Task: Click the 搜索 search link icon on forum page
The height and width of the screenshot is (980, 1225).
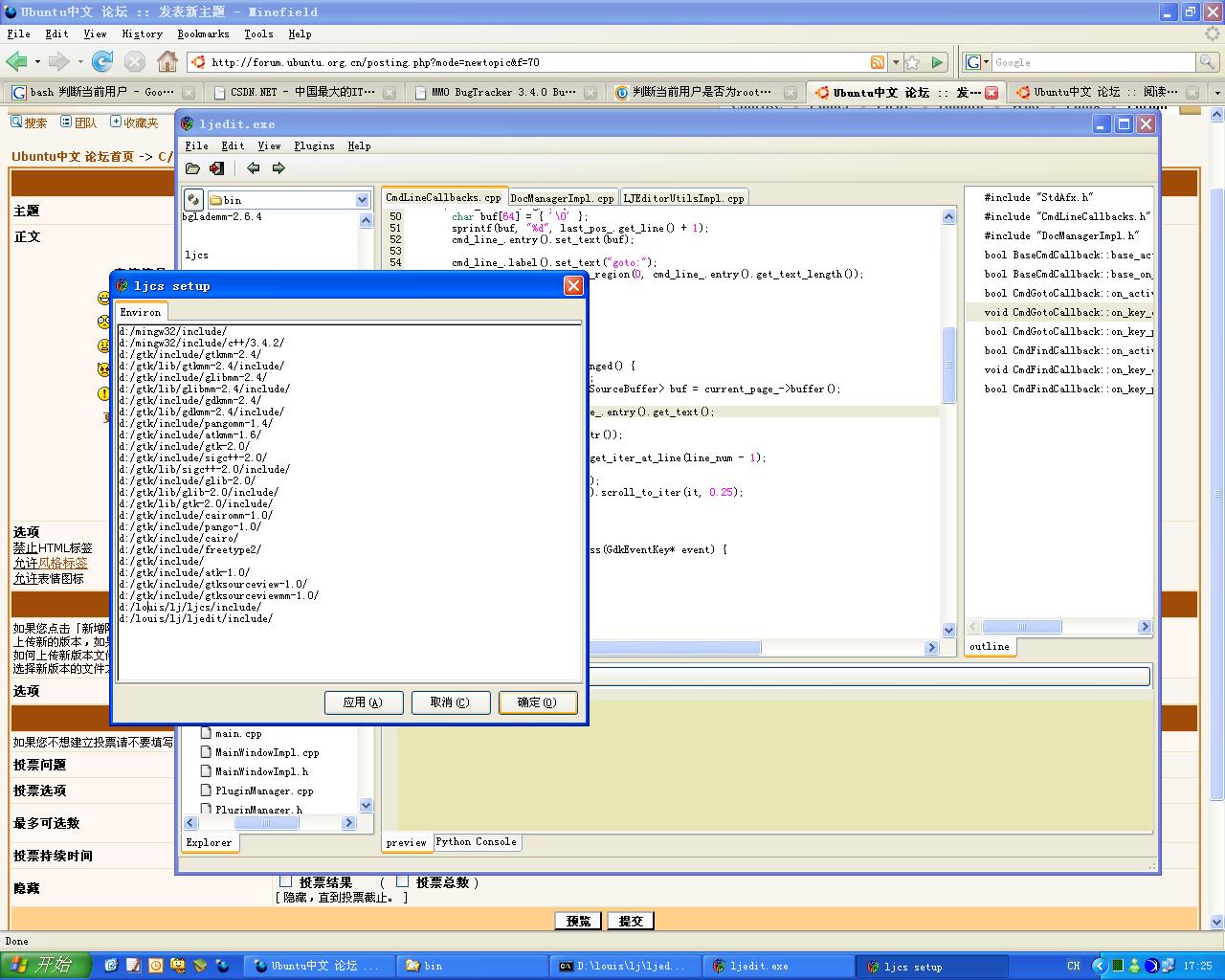Action: tap(16, 122)
